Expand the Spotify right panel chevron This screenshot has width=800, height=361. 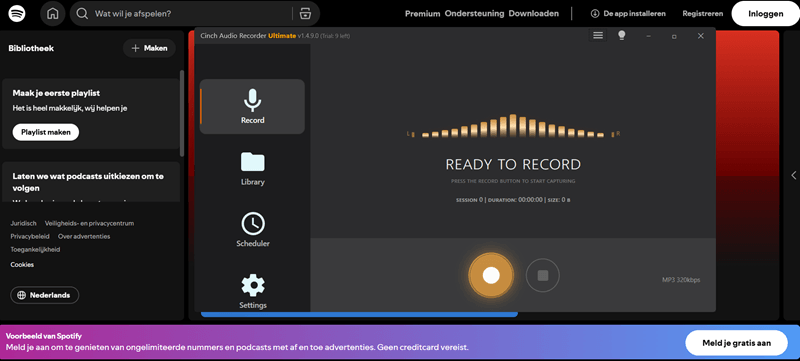click(x=793, y=175)
